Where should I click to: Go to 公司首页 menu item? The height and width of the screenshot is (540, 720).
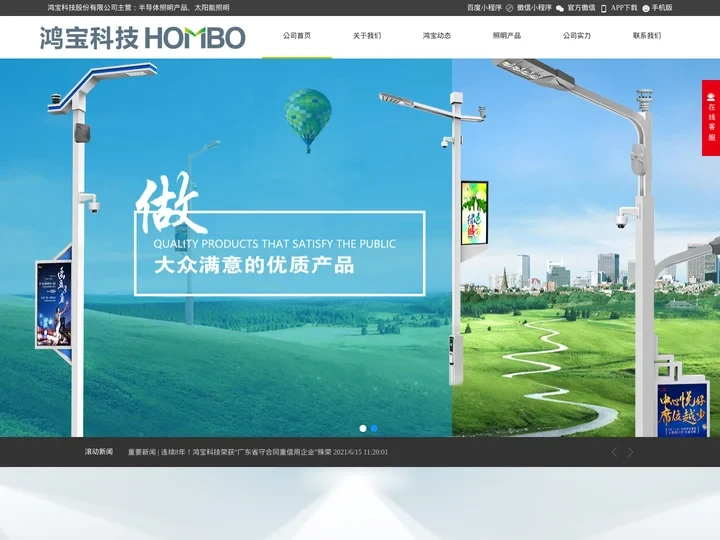click(x=297, y=36)
